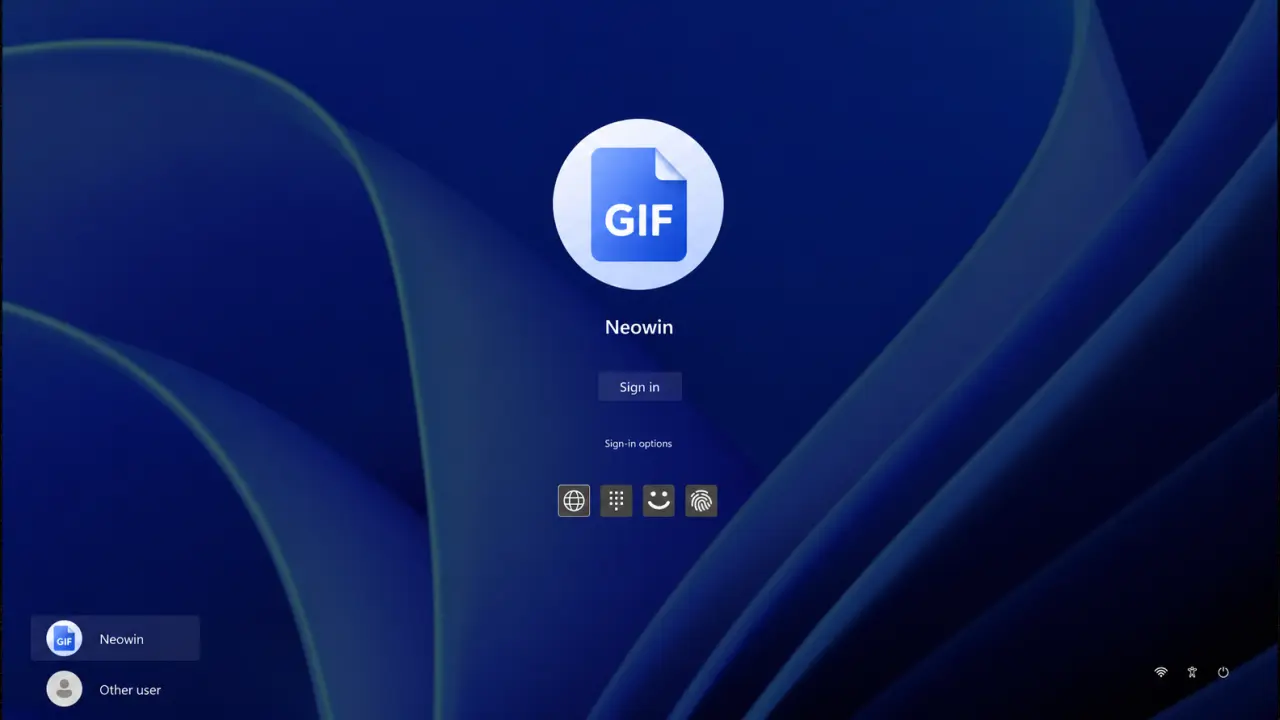Open the accessibility options icon

(1192, 672)
